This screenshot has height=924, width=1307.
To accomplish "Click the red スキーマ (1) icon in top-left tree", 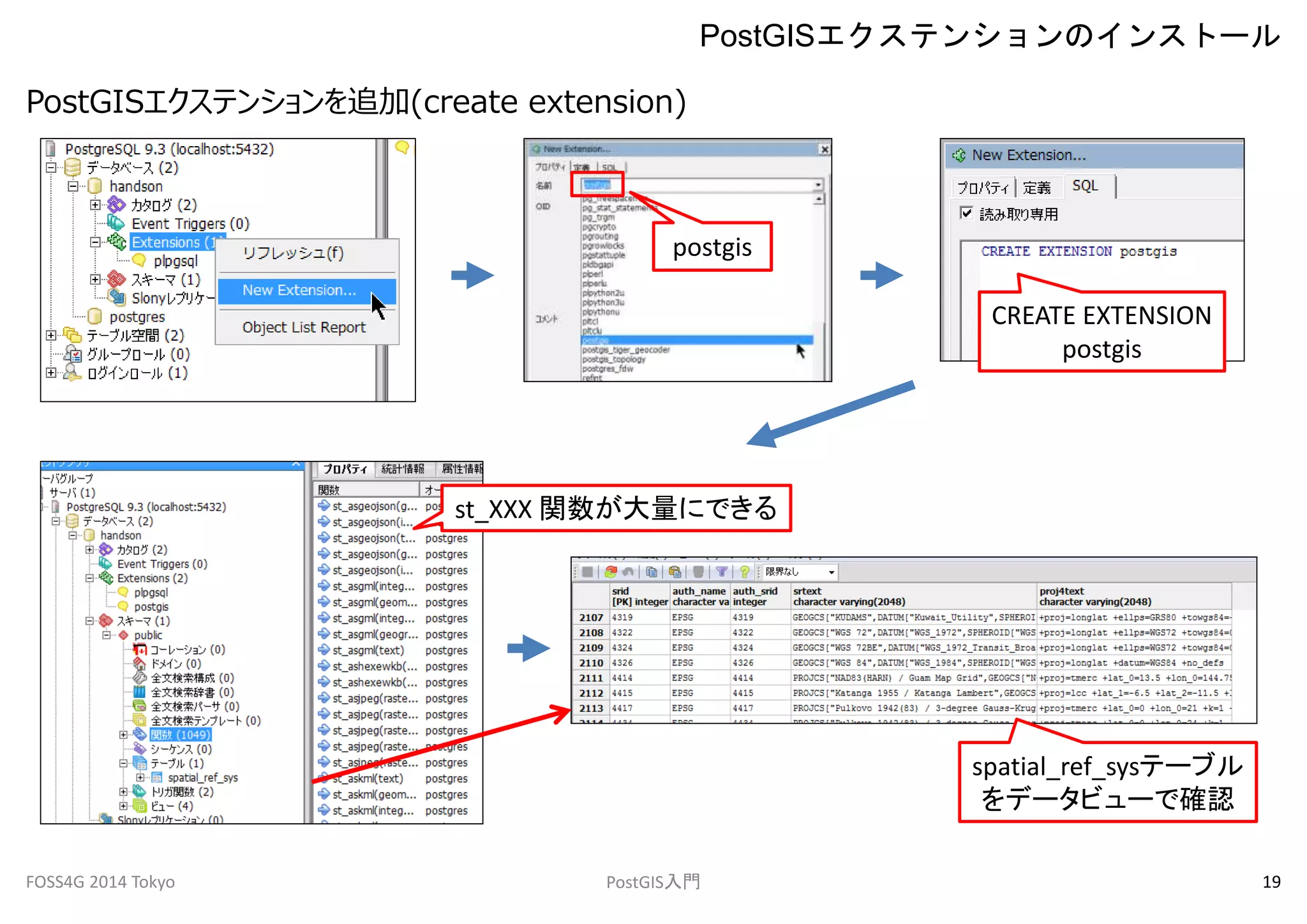I will point(116,279).
